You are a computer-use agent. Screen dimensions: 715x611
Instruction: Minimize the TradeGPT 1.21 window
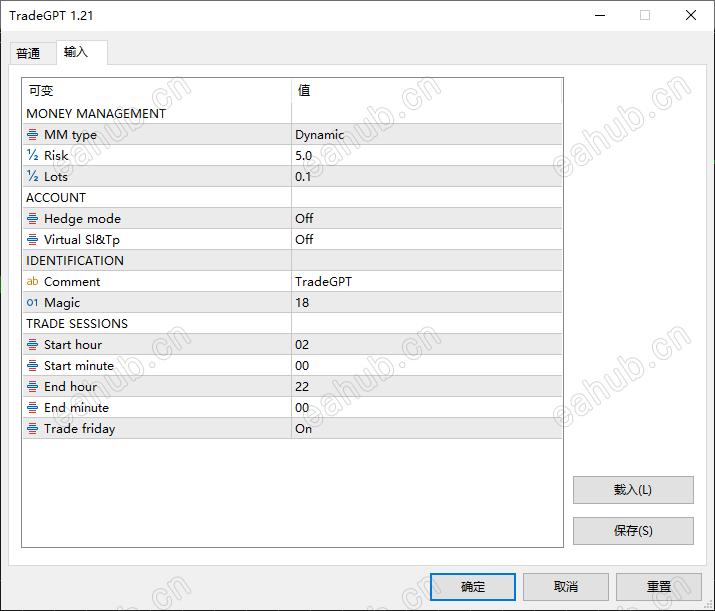coord(600,15)
